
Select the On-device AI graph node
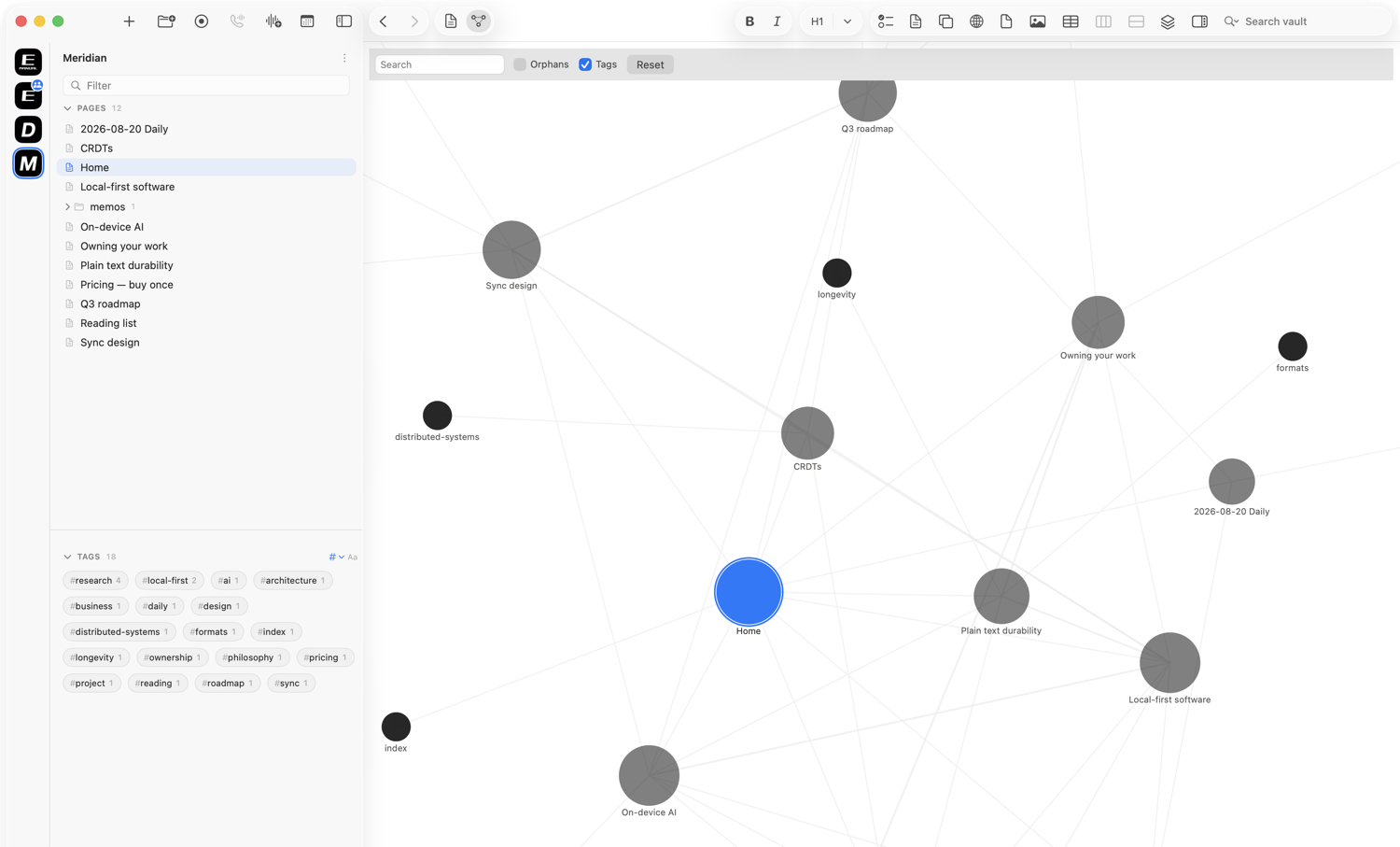tap(649, 775)
